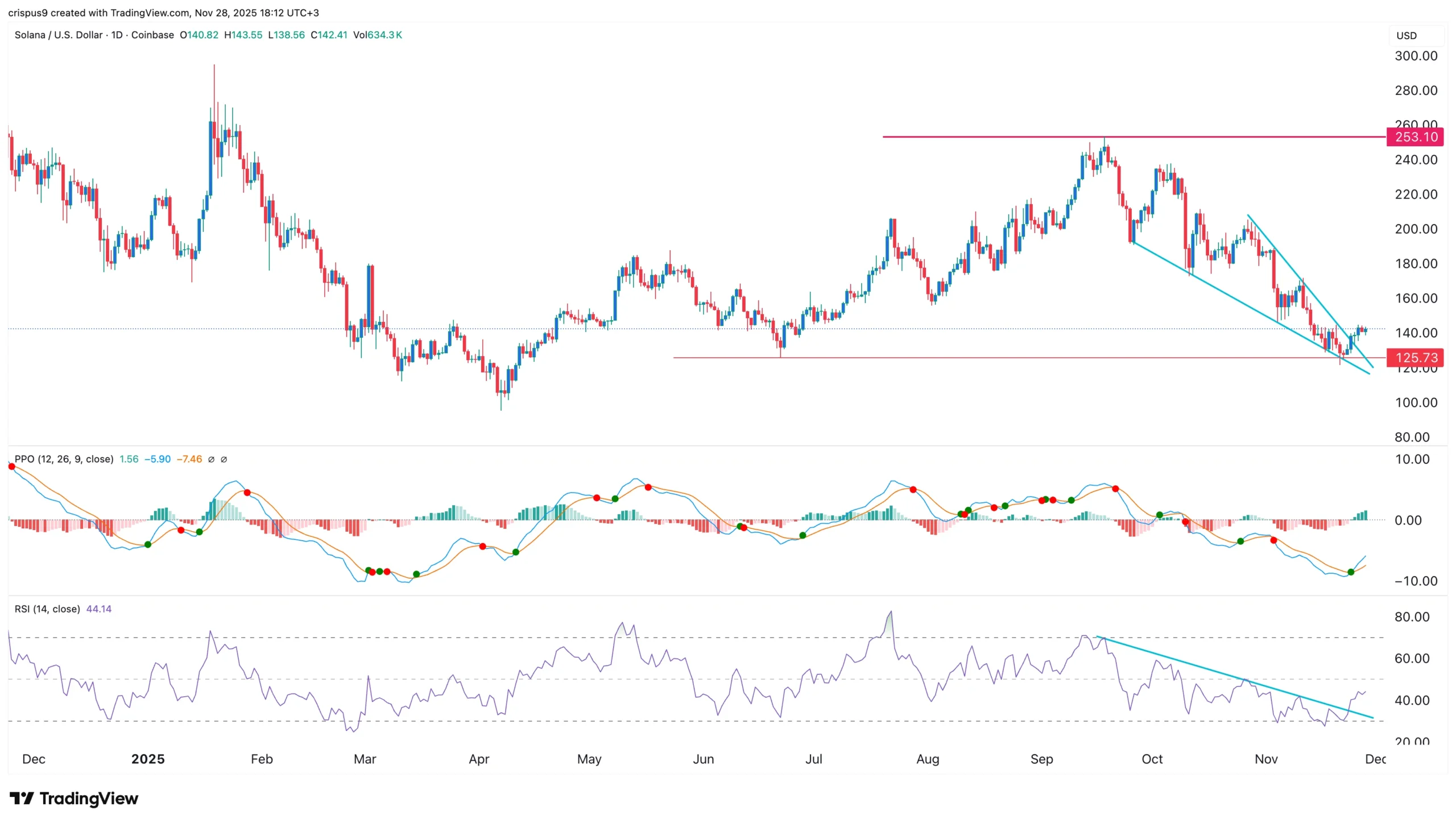Click the TradingView logo at the bottom
Image resolution: width=1456 pixels, height=823 pixels.
click(x=74, y=799)
